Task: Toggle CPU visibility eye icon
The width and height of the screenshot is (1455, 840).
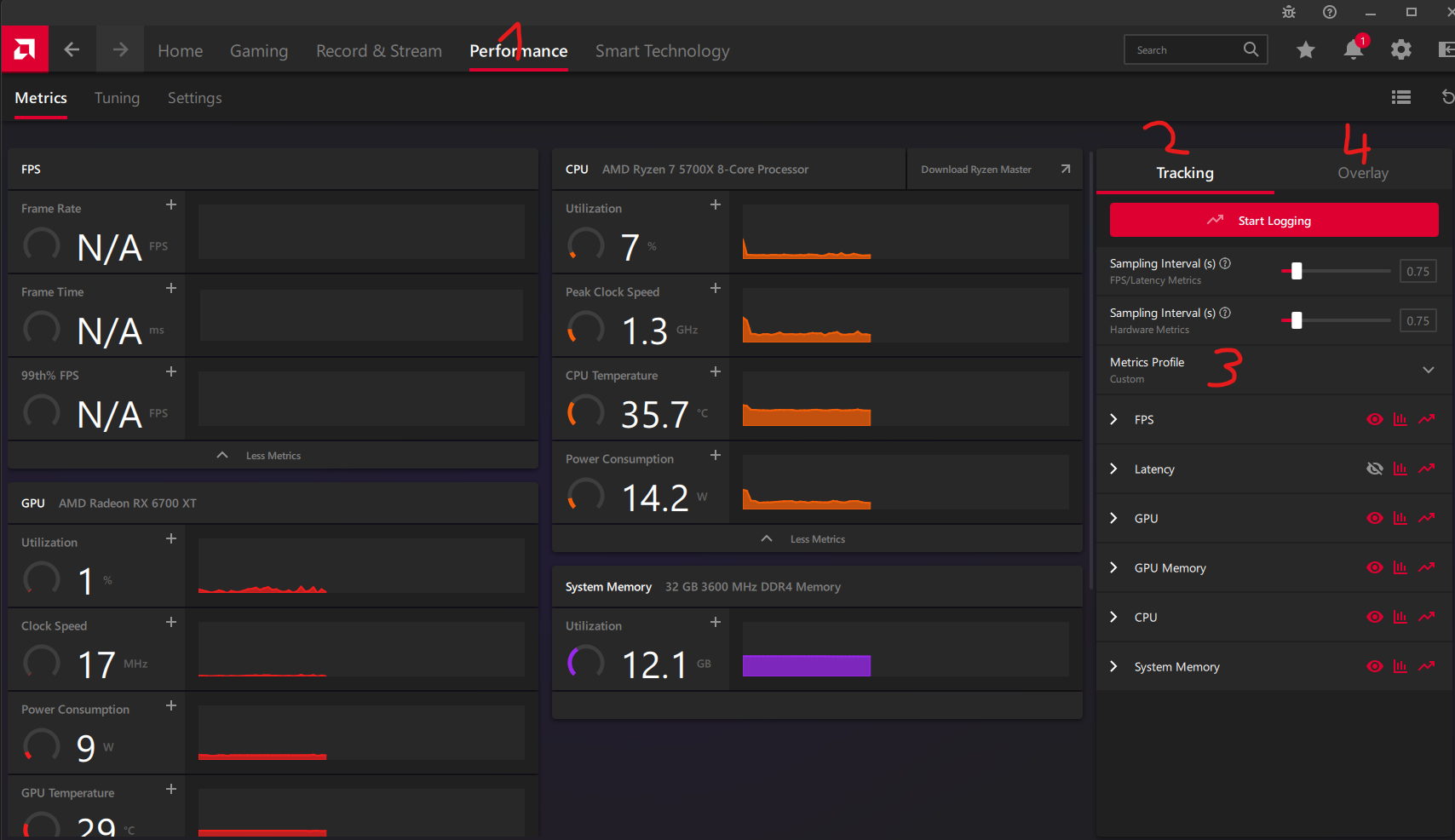Action: (1374, 617)
